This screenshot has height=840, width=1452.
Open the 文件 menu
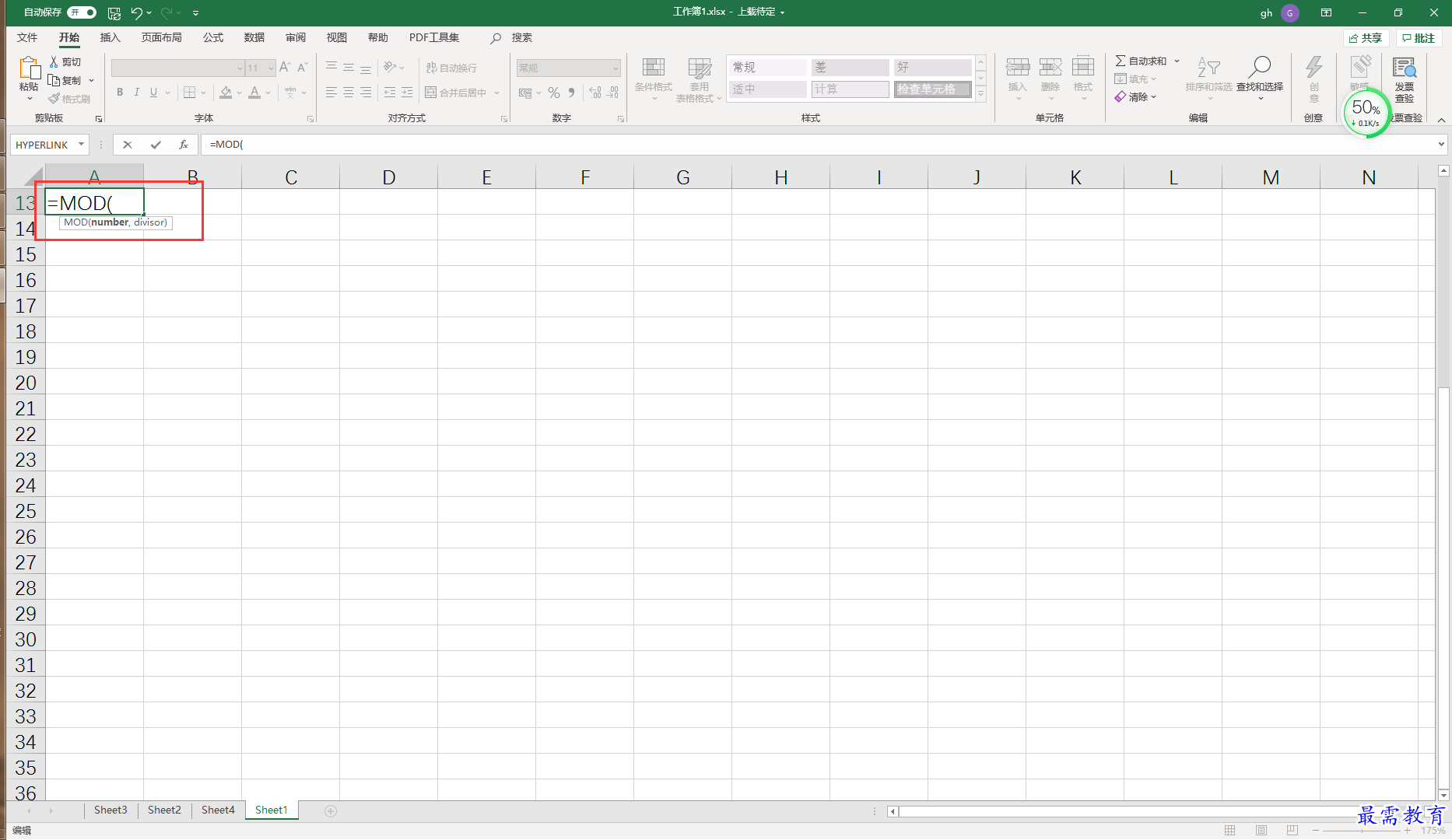click(27, 37)
